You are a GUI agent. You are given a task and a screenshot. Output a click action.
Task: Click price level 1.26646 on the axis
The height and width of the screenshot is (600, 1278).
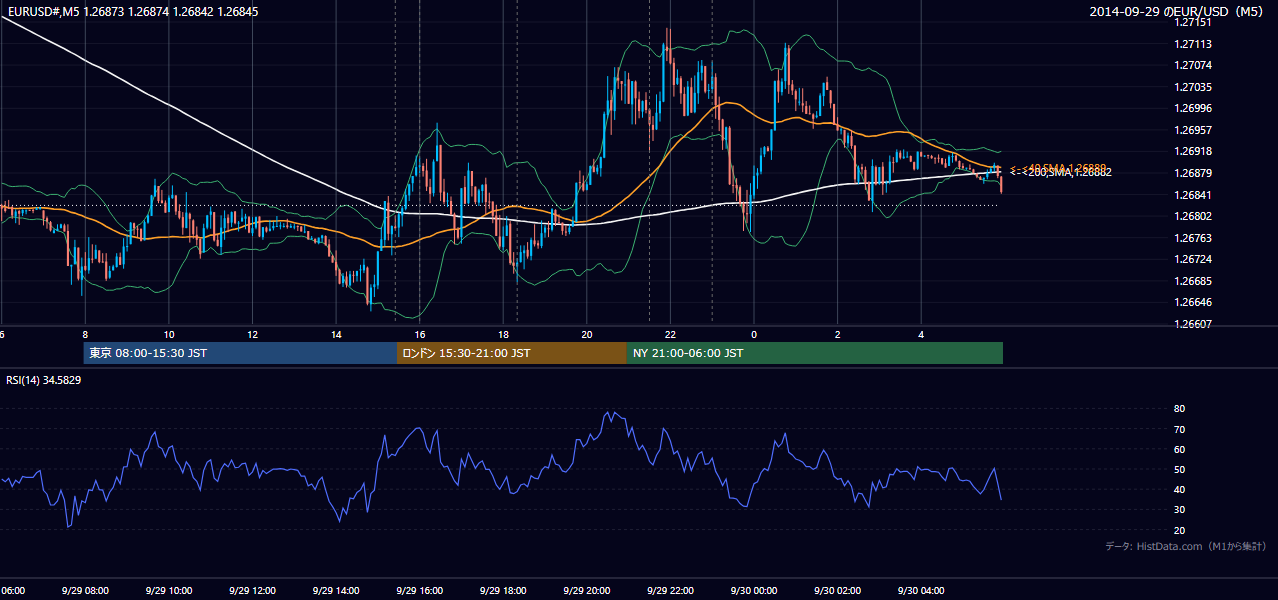pyautogui.click(x=1193, y=302)
